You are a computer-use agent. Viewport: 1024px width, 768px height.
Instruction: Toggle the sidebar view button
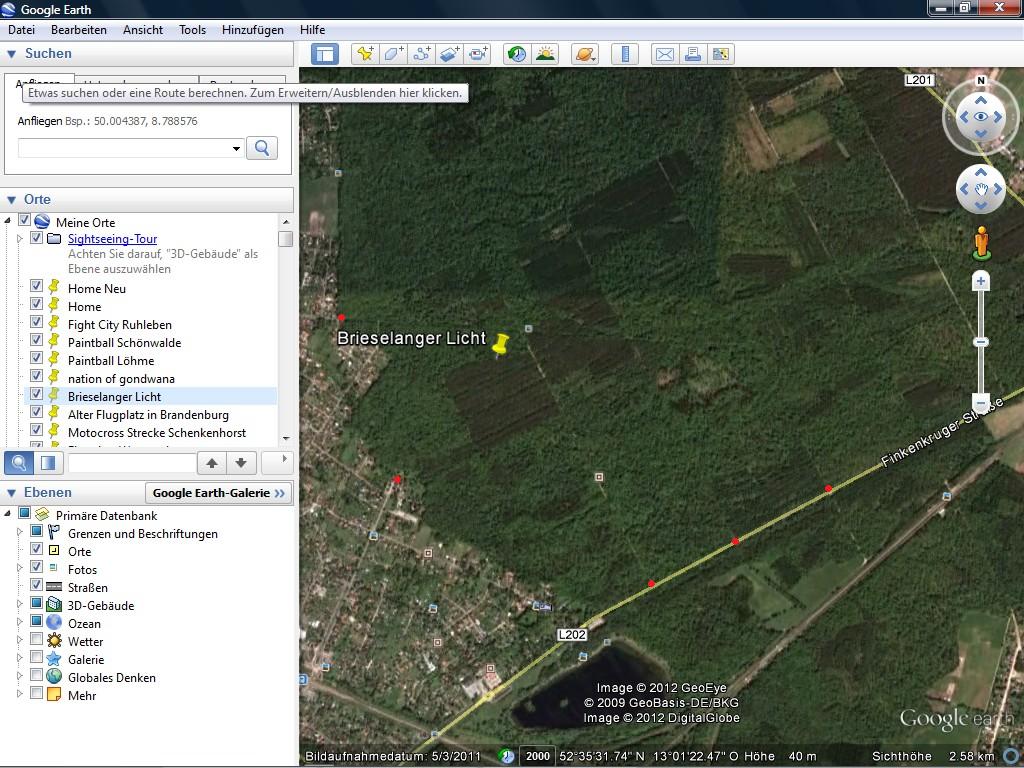coord(325,54)
